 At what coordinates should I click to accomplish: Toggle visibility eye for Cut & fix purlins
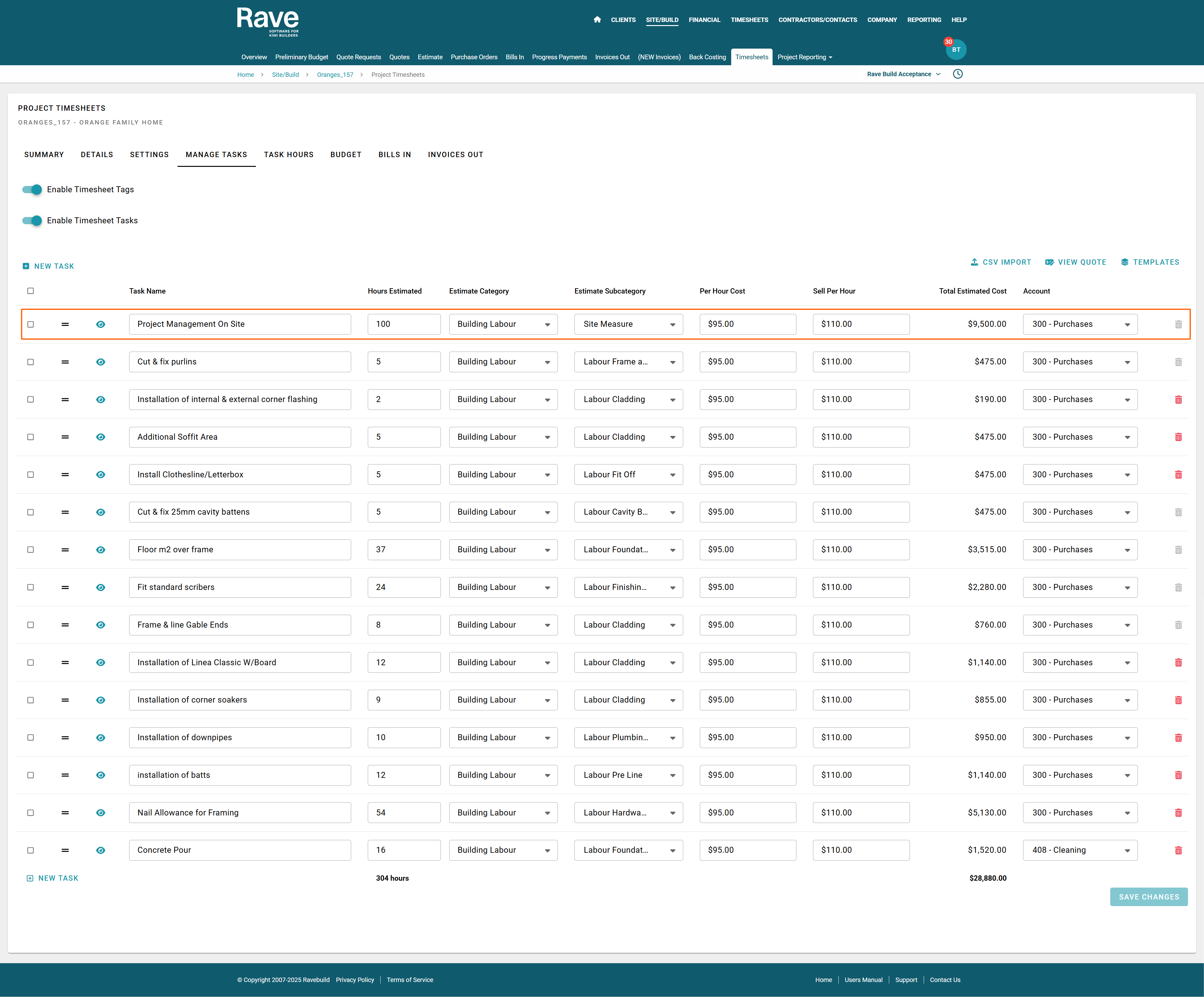tap(100, 362)
